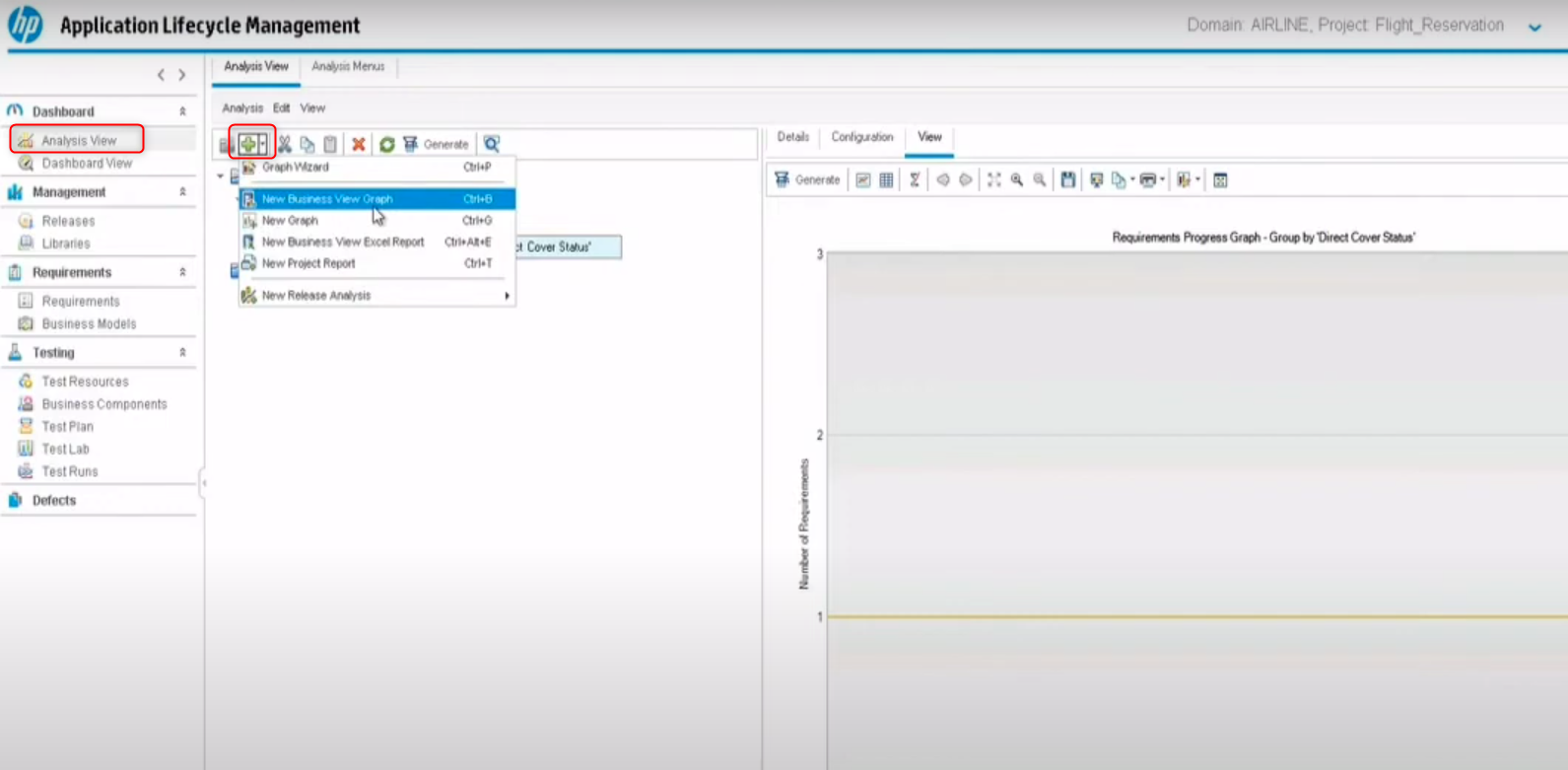Click the cut scissors icon
Viewport: 1568px width, 770px height.
click(x=285, y=144)
